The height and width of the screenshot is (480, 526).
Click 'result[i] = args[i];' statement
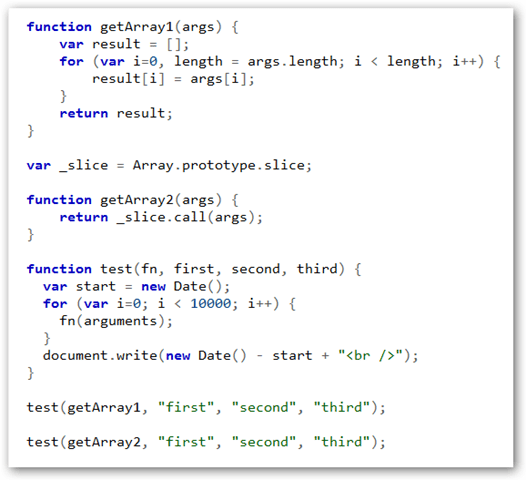point(173,79)
